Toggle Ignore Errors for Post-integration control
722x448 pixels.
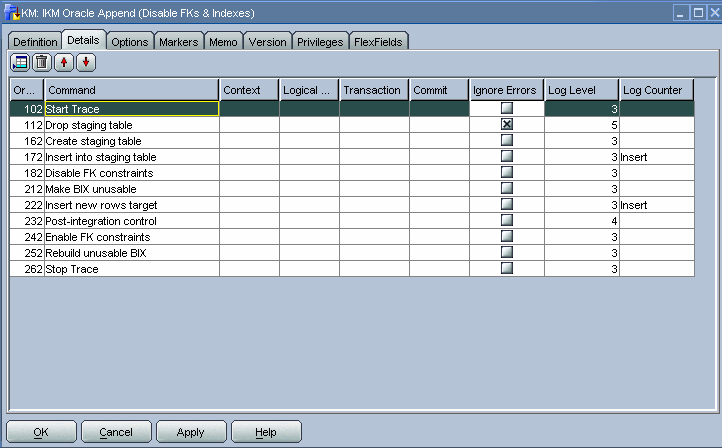tap(507, 221)
